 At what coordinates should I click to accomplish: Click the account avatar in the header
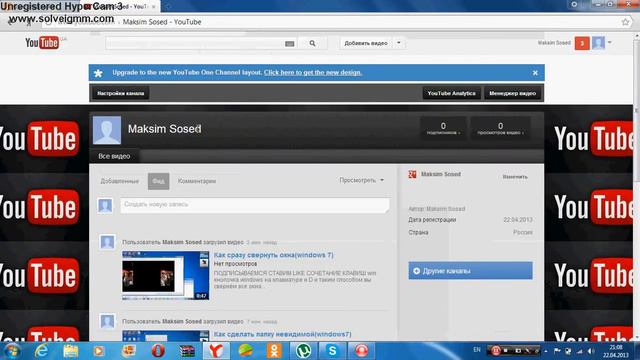(598, 43)
